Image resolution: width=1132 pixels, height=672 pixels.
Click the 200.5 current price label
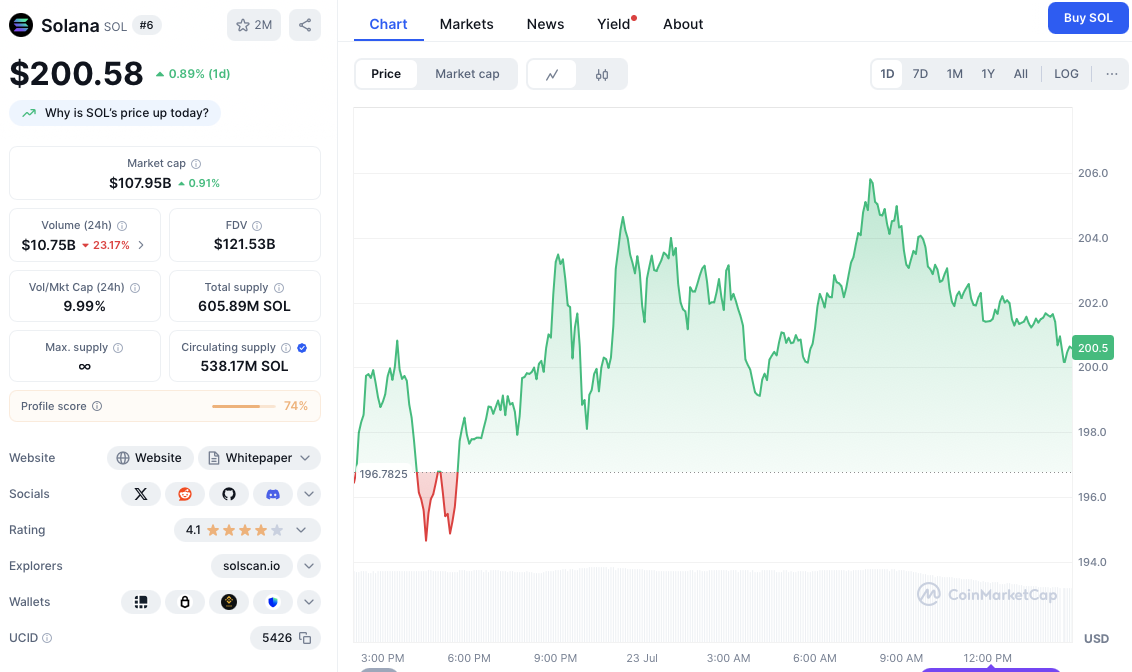point(1092,348)
